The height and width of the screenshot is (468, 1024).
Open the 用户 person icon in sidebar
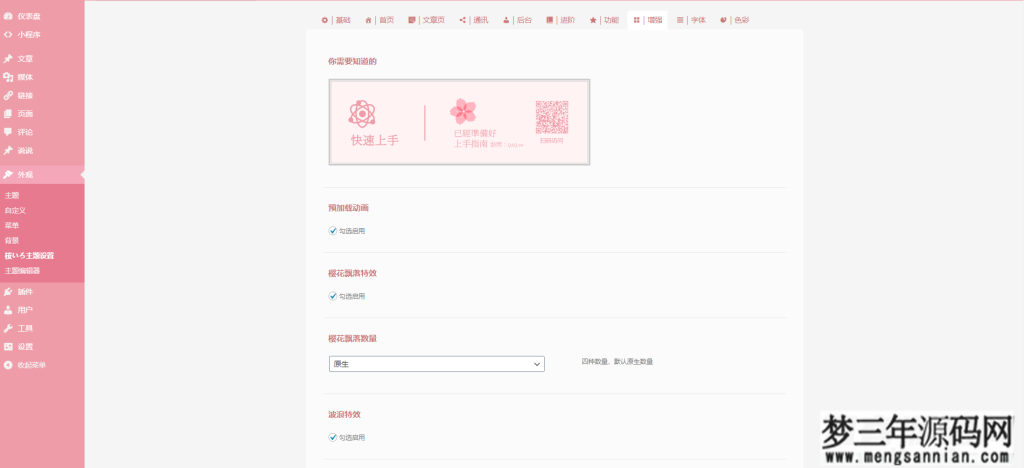pos(8,310)
